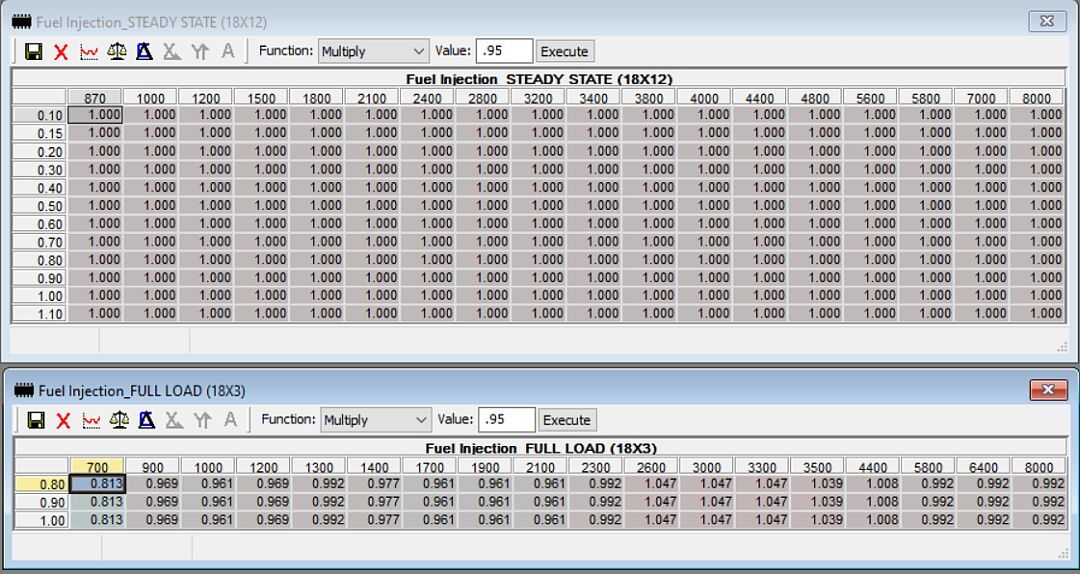The width and height of the screenshot is (1080, 574).
Task: Select STEADY STATE cell at row 0.40, column 1800
Action: pos(317,187)
